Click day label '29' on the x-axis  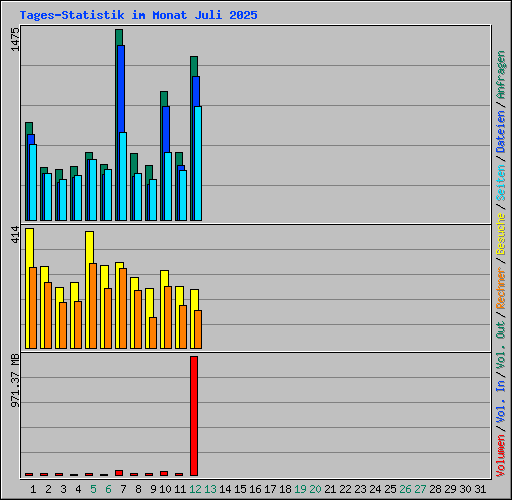450,489
